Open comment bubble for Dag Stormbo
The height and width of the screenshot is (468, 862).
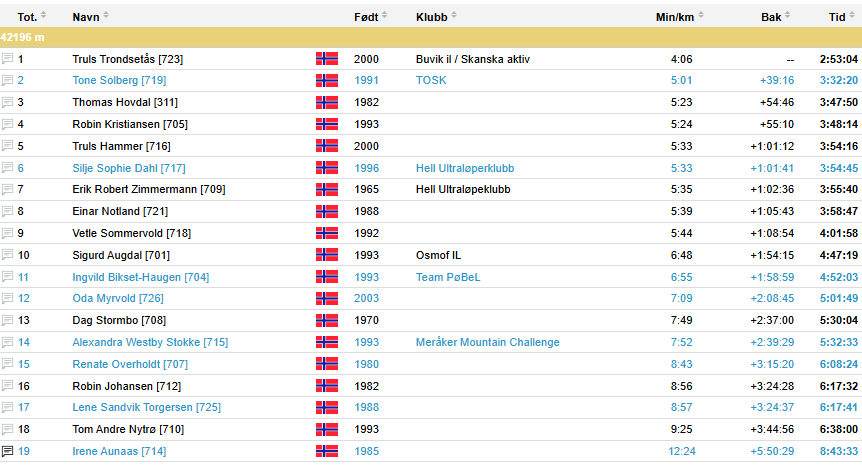(x=8, y=321)
